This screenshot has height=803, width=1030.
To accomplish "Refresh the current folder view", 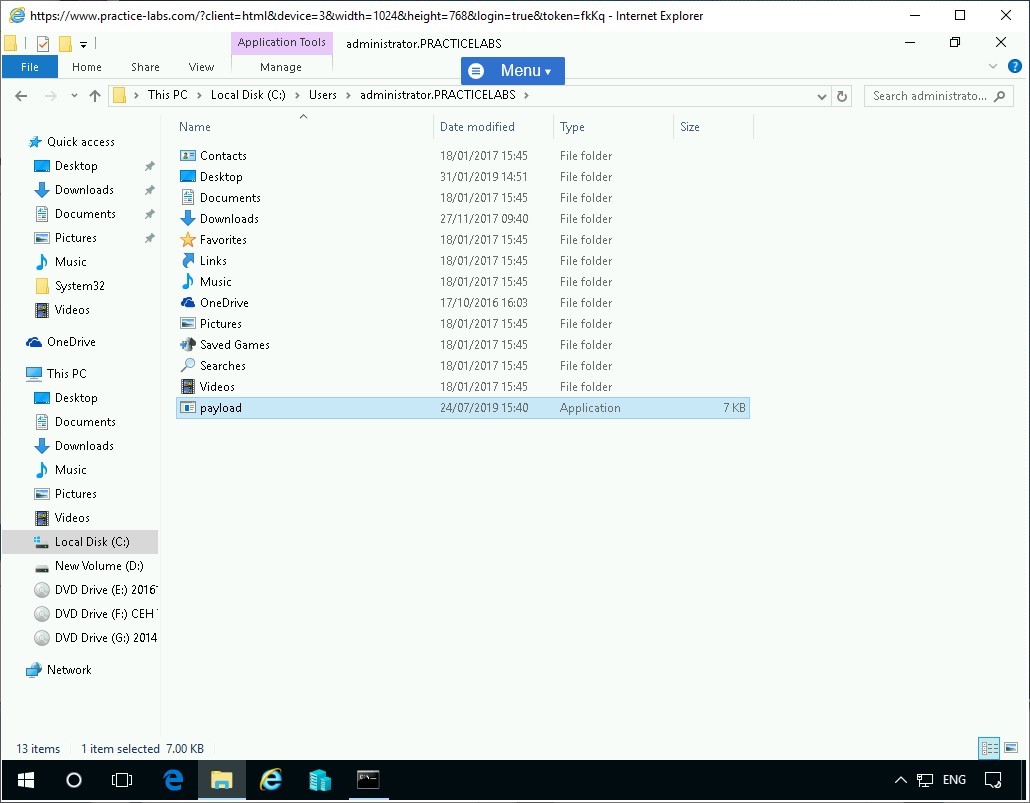I will pos(841,96).
